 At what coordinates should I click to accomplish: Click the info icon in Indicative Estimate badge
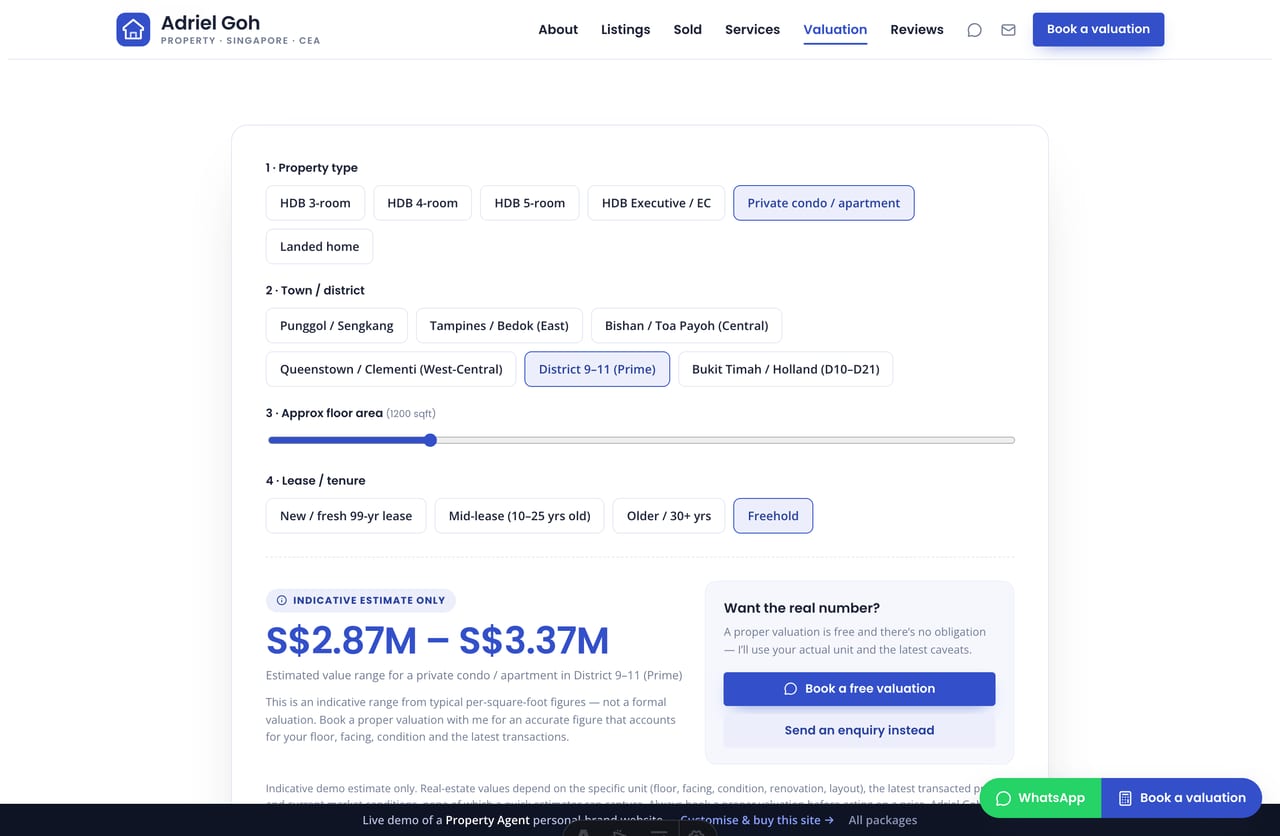[281, 601]
